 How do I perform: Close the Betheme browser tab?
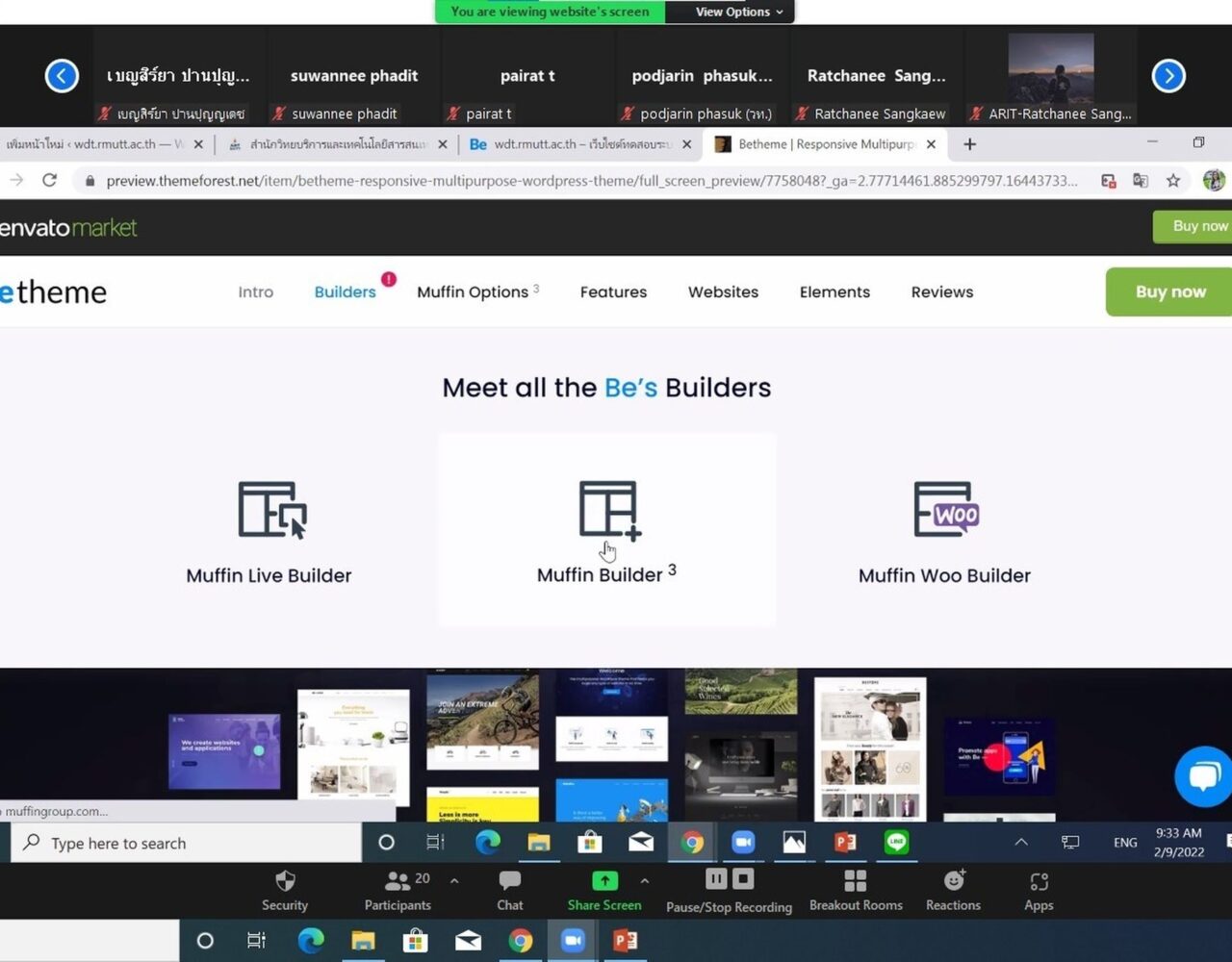coord(931,144)
